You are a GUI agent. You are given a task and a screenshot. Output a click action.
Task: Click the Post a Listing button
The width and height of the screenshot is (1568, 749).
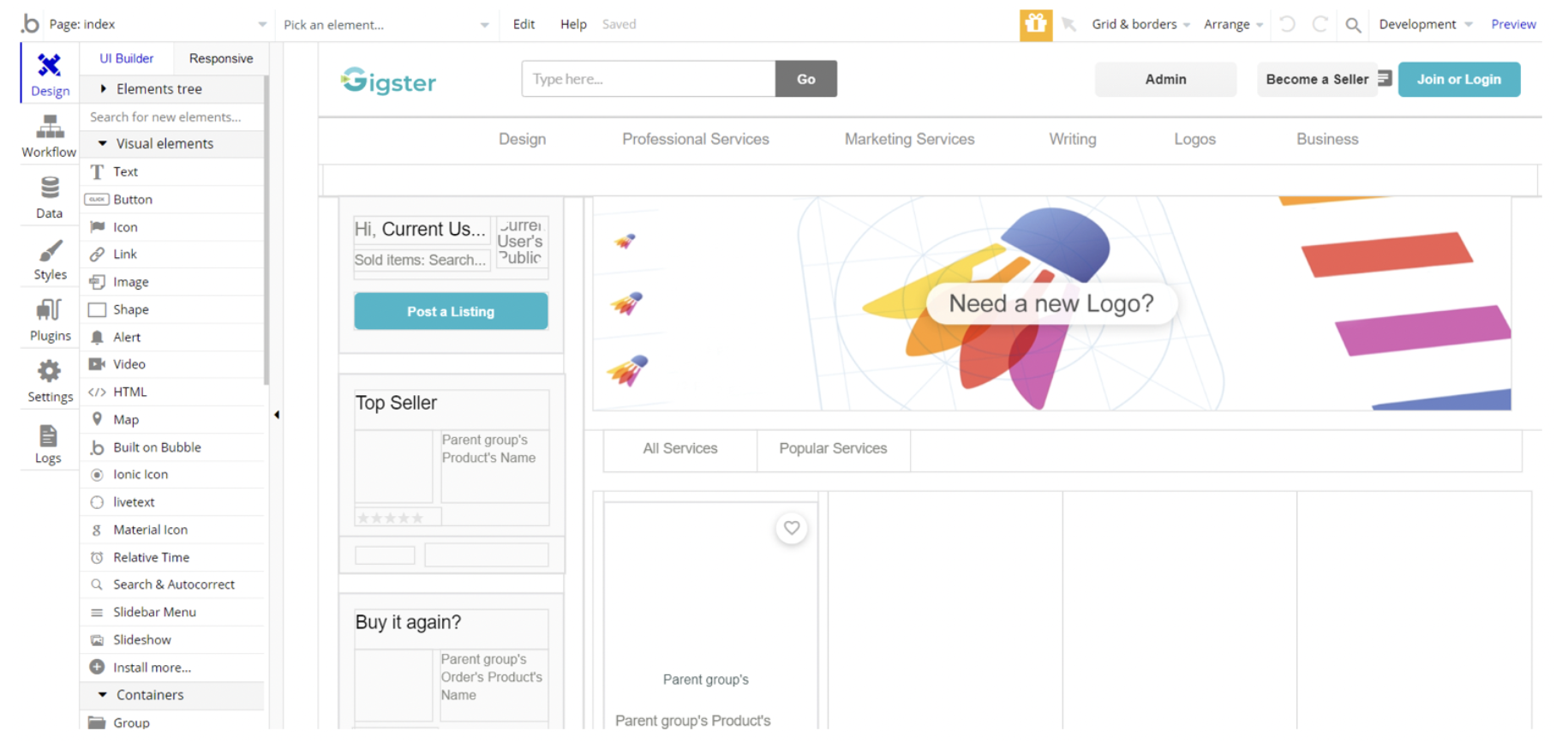[451, 311]
